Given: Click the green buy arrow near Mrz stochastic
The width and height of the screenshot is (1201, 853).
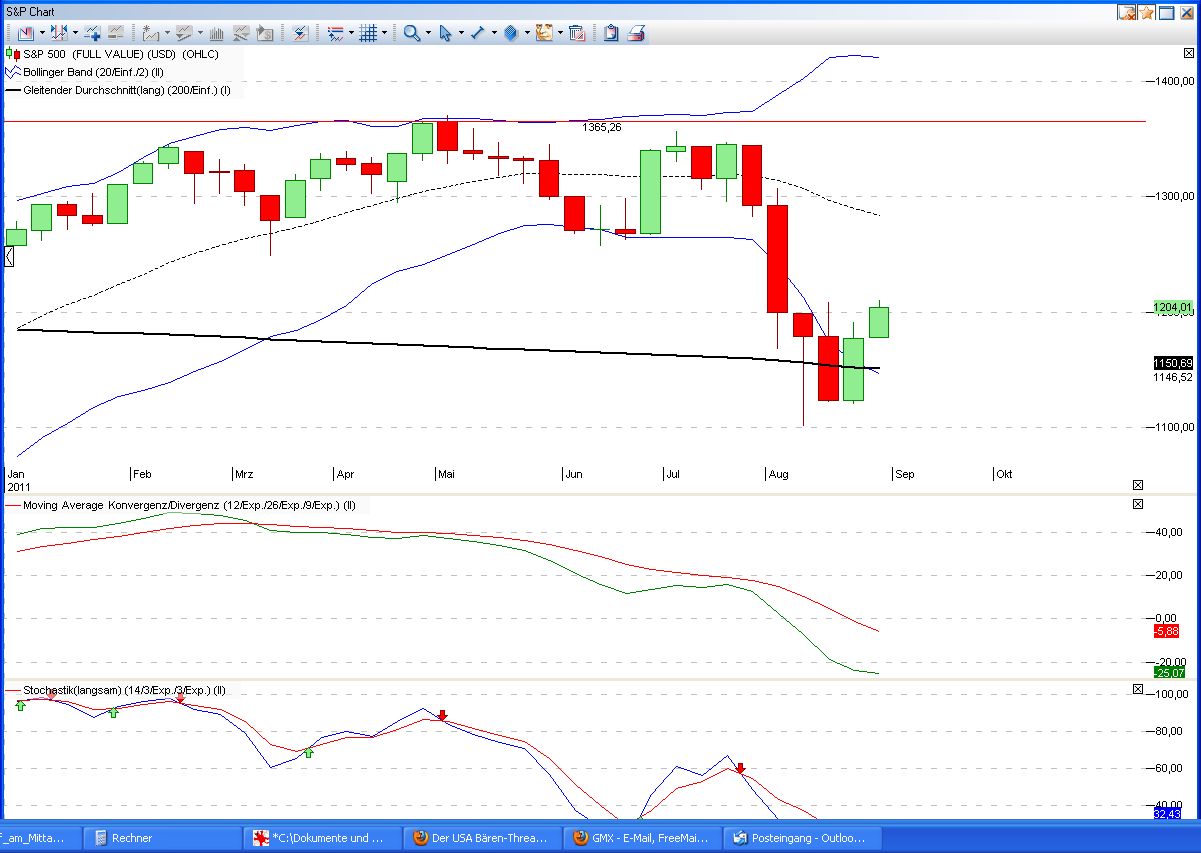Looking at the screenshot, I should tap(308, 752).
